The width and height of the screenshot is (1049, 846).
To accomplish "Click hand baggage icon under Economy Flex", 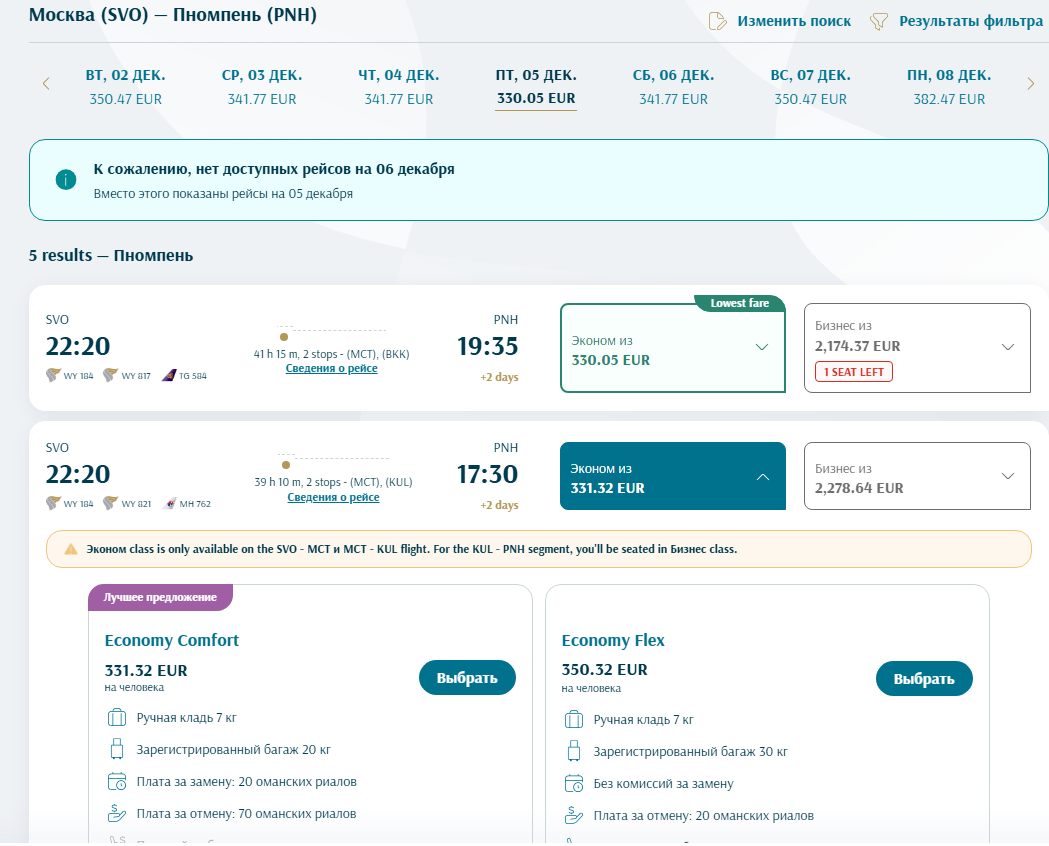I will (574, 720).
